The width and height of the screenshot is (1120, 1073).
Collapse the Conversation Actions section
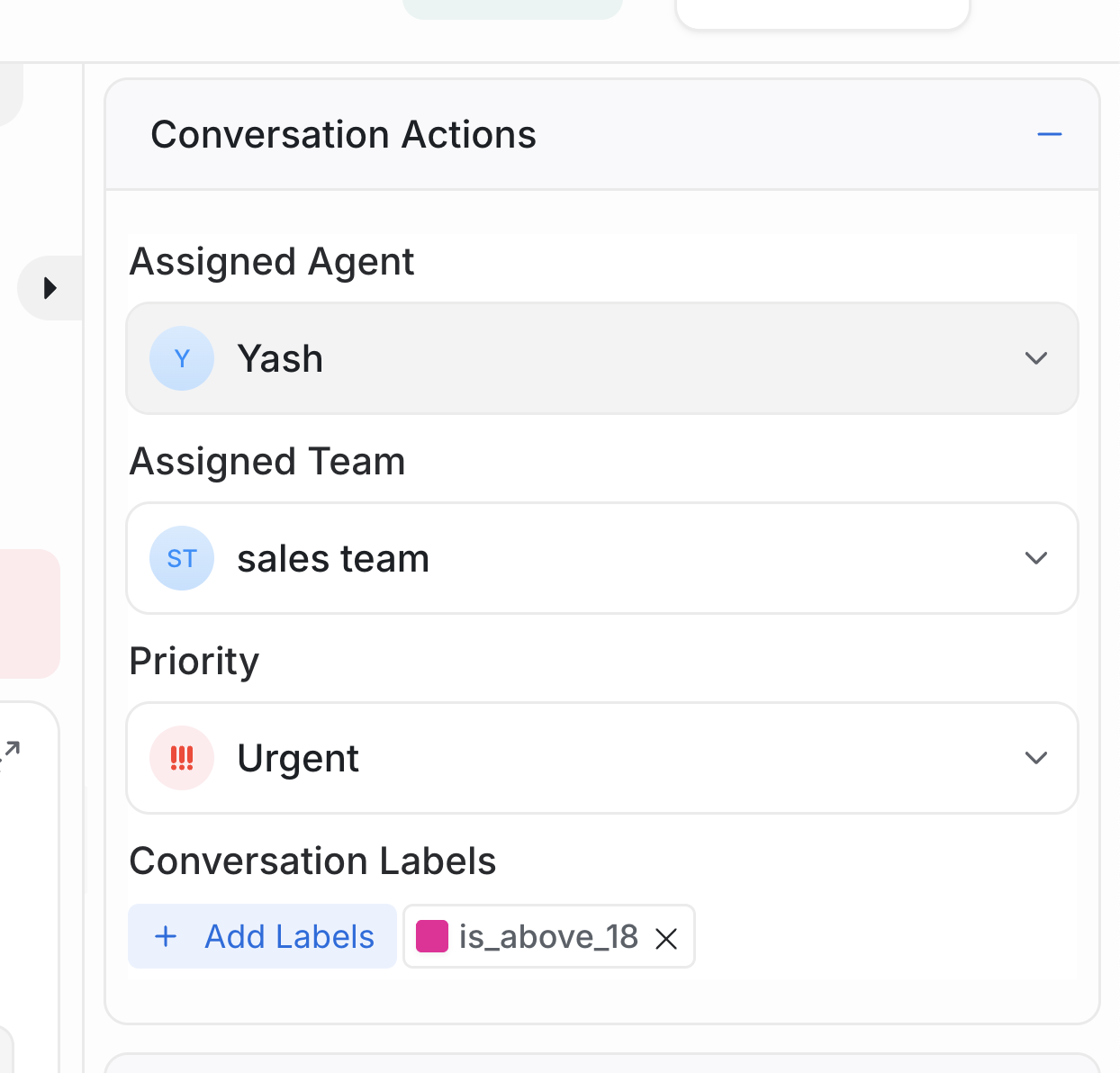1049,135
